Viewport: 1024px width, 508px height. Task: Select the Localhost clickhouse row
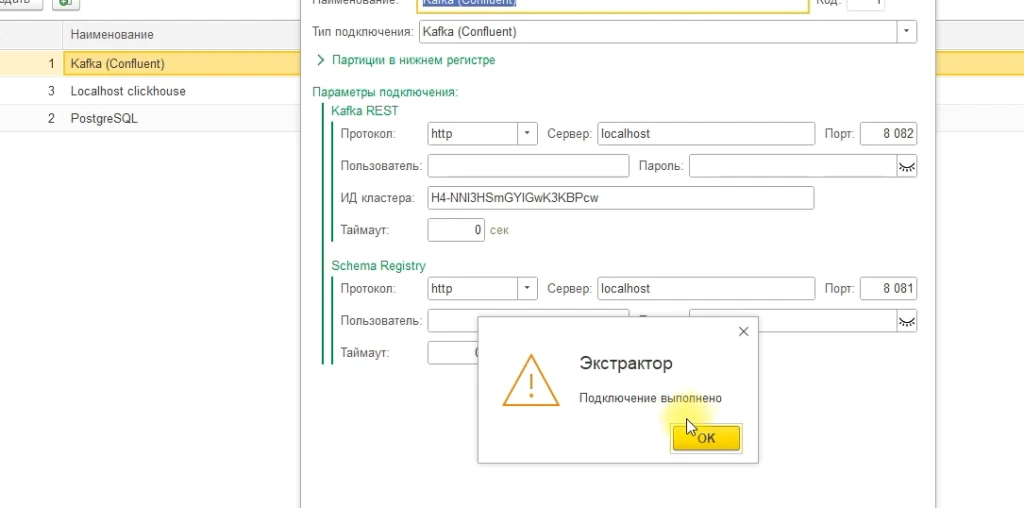pos(128,91)
